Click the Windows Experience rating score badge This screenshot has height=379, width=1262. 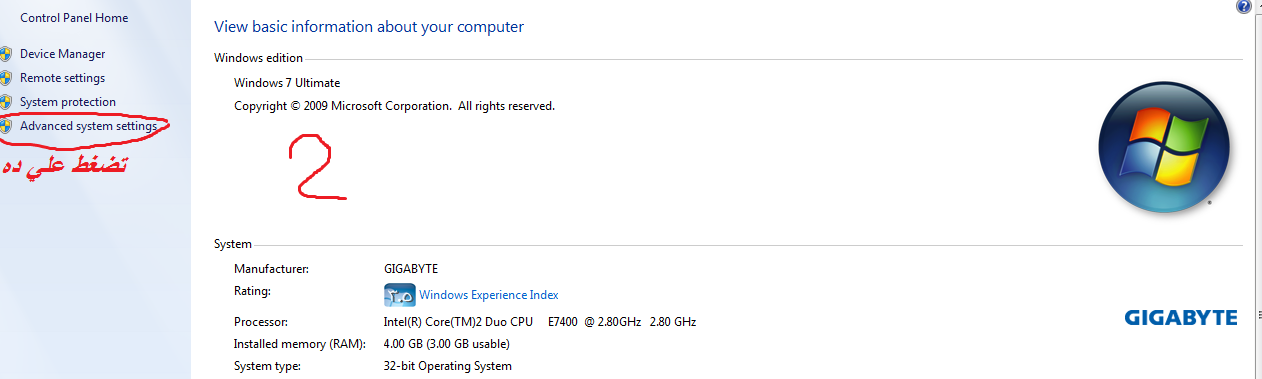(400, 295)
